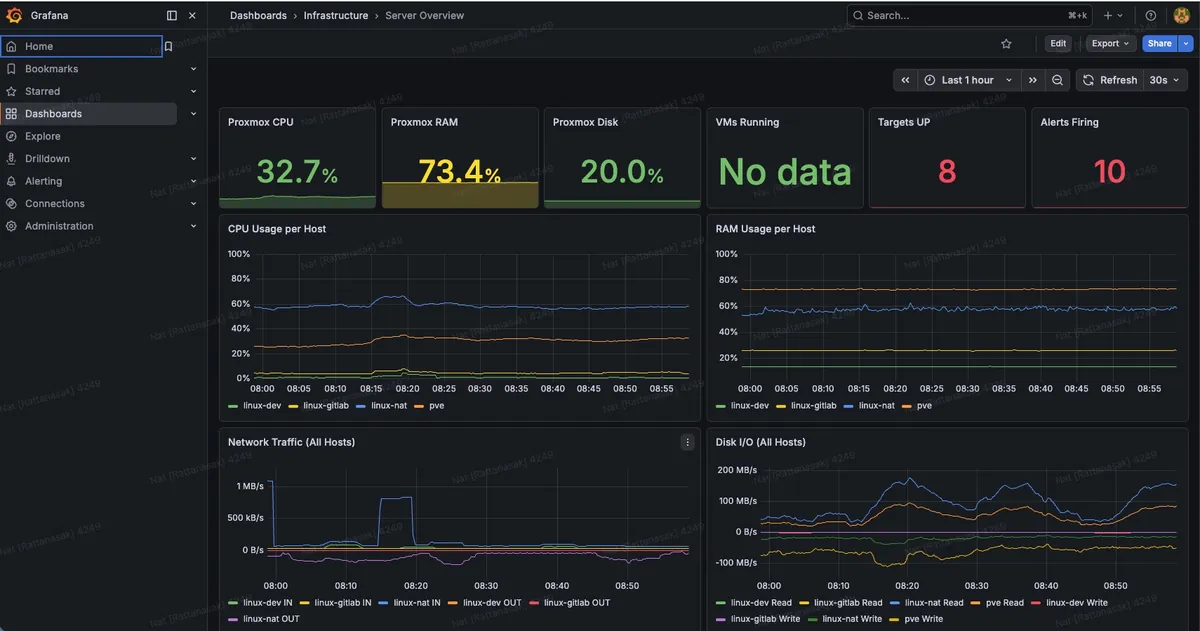This screenshot has width=1200, height=631.
Task: Open the Grafana help icon
Action: point(1151,15)
